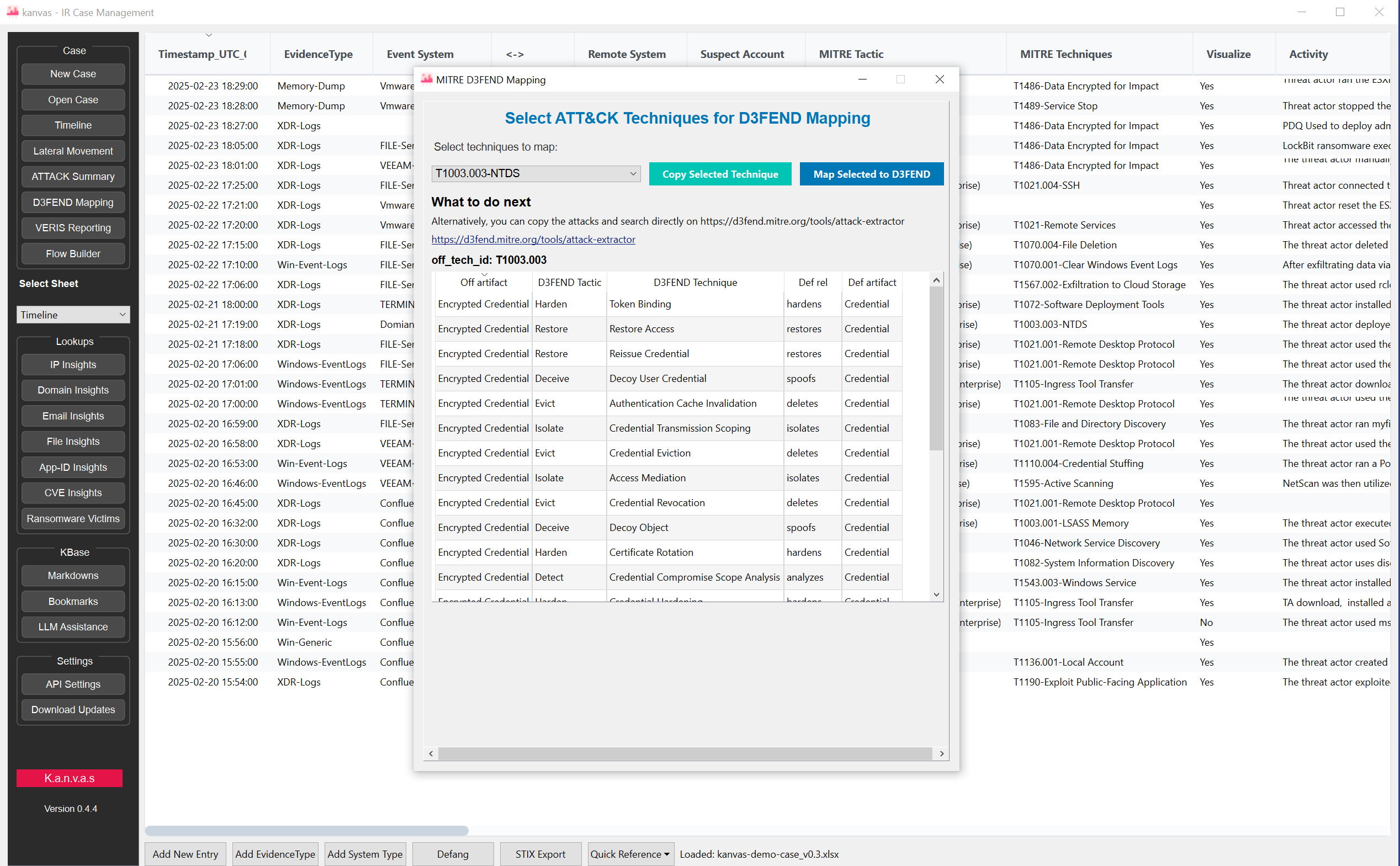Open D3FEND Mapping from the sidebar
The height and width of the screenshot is (866, 1400).
73,202
